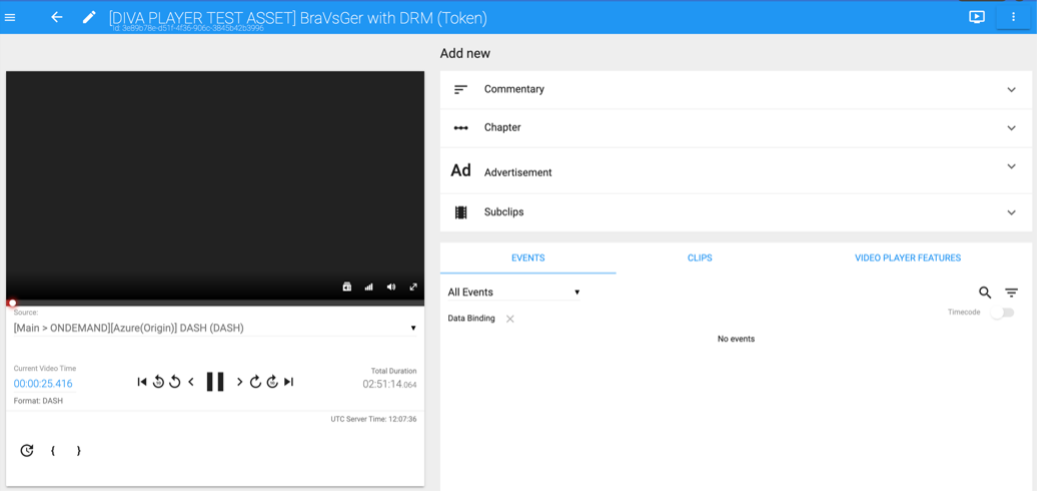The height and width of the screenshot is (495, 1041).
Task: Mute the video with speaker icon
Action: [x=391, y=287]
